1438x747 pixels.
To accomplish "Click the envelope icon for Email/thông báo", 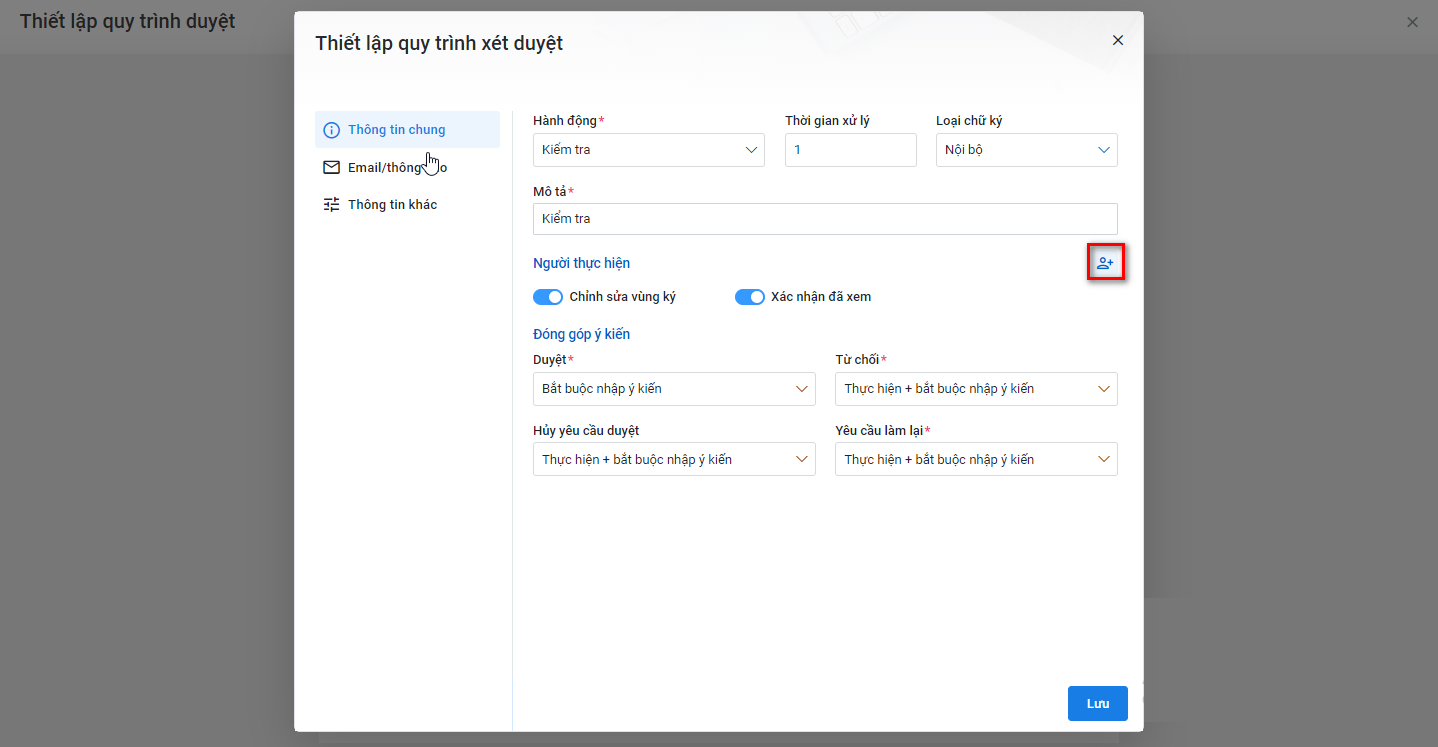I will point(331,168).
